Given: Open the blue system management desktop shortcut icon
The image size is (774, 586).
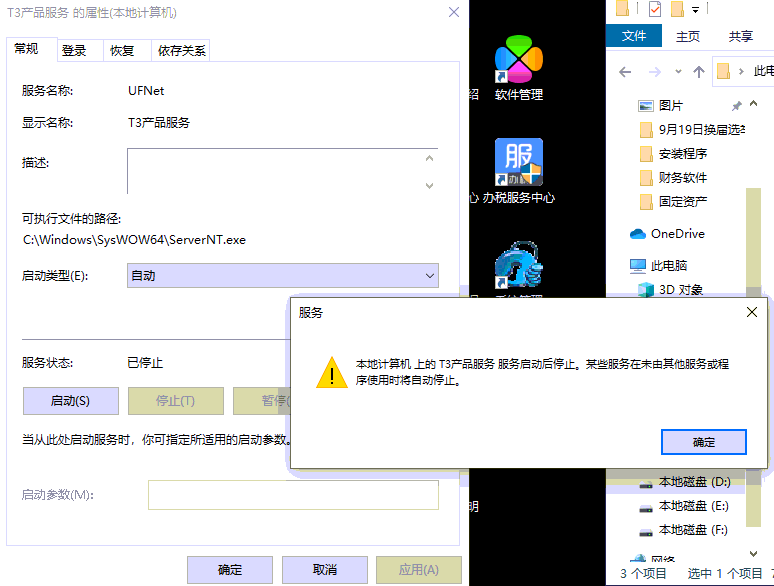Looking at the screenshot, I should click(518, 265).
